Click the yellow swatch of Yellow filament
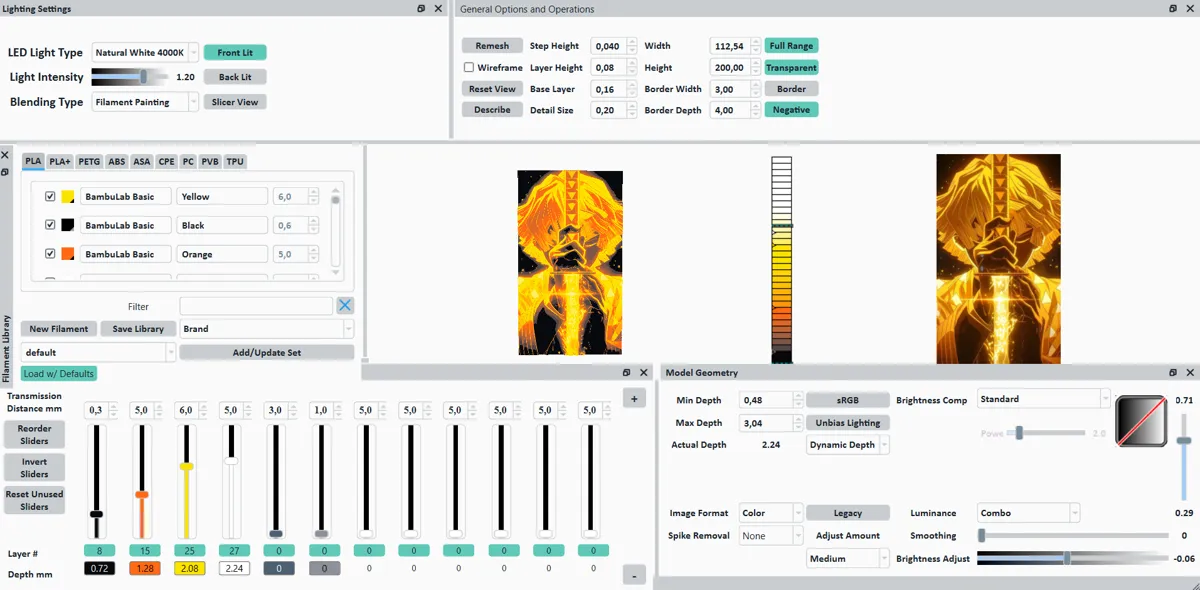The width and height of the screenshot is (1200, 590). pos(68,197)
